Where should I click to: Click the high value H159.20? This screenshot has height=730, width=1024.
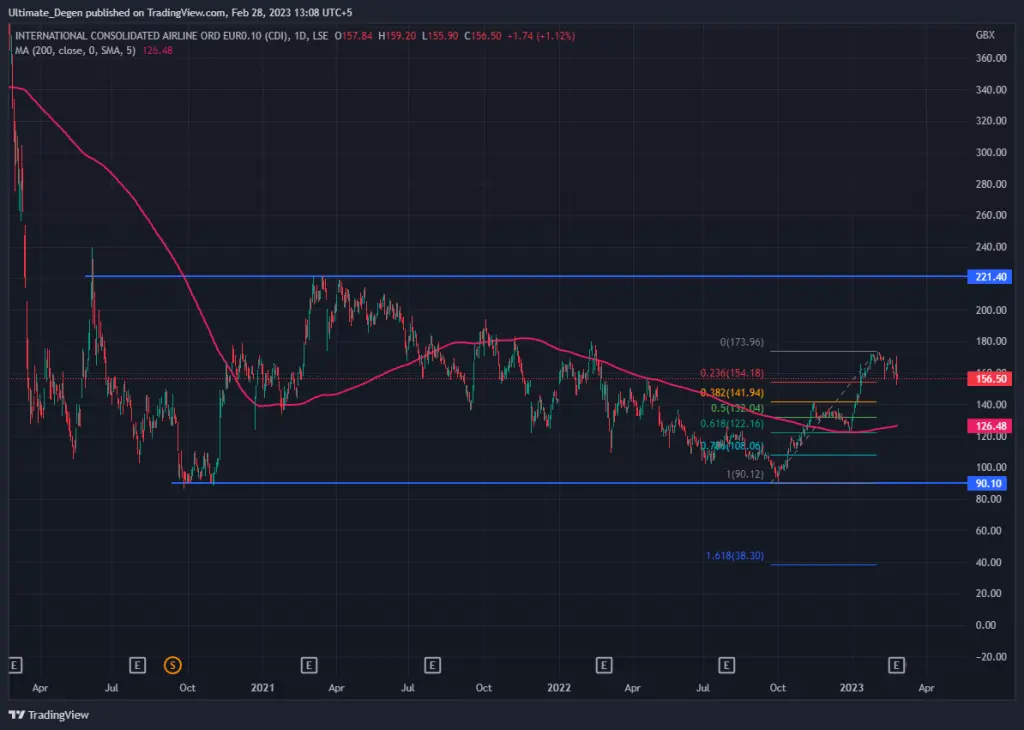(397, 36)
